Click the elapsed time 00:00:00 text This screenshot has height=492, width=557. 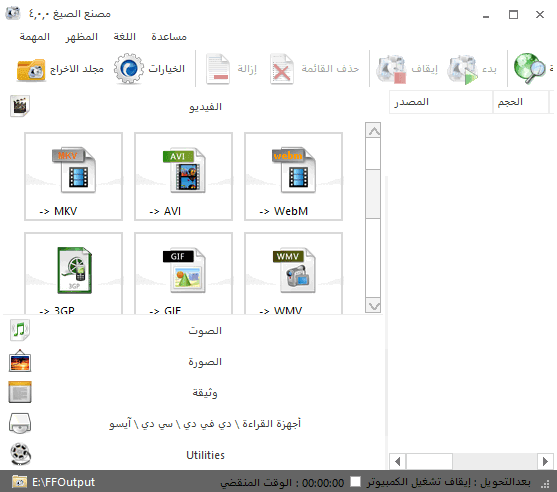tap(323, 483)
